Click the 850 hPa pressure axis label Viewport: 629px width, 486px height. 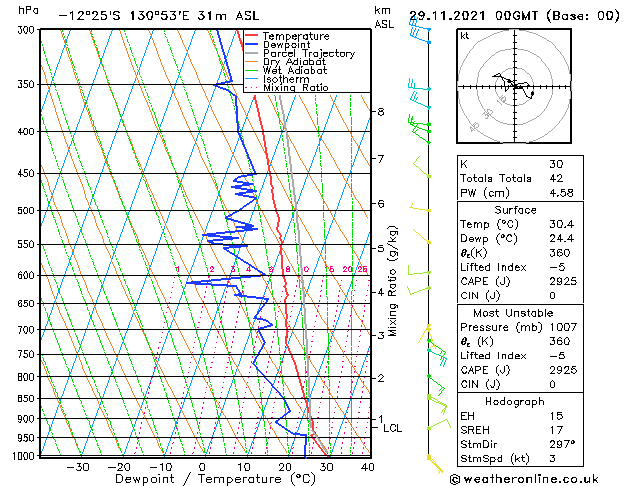pyautogui.click(x=28, y=399)
